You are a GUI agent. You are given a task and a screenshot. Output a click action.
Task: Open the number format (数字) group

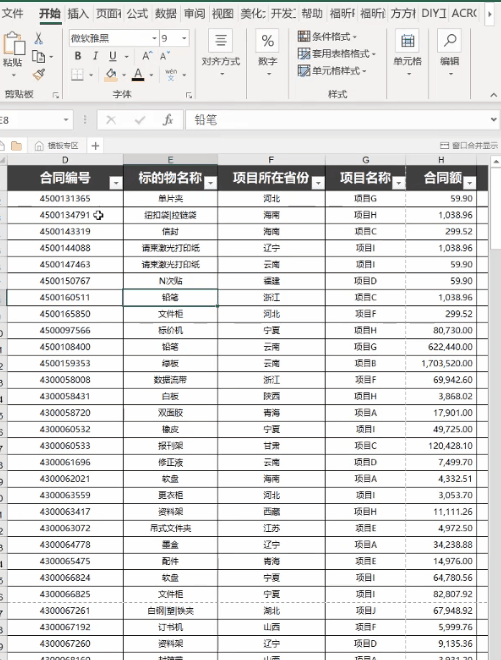(268, 53)
